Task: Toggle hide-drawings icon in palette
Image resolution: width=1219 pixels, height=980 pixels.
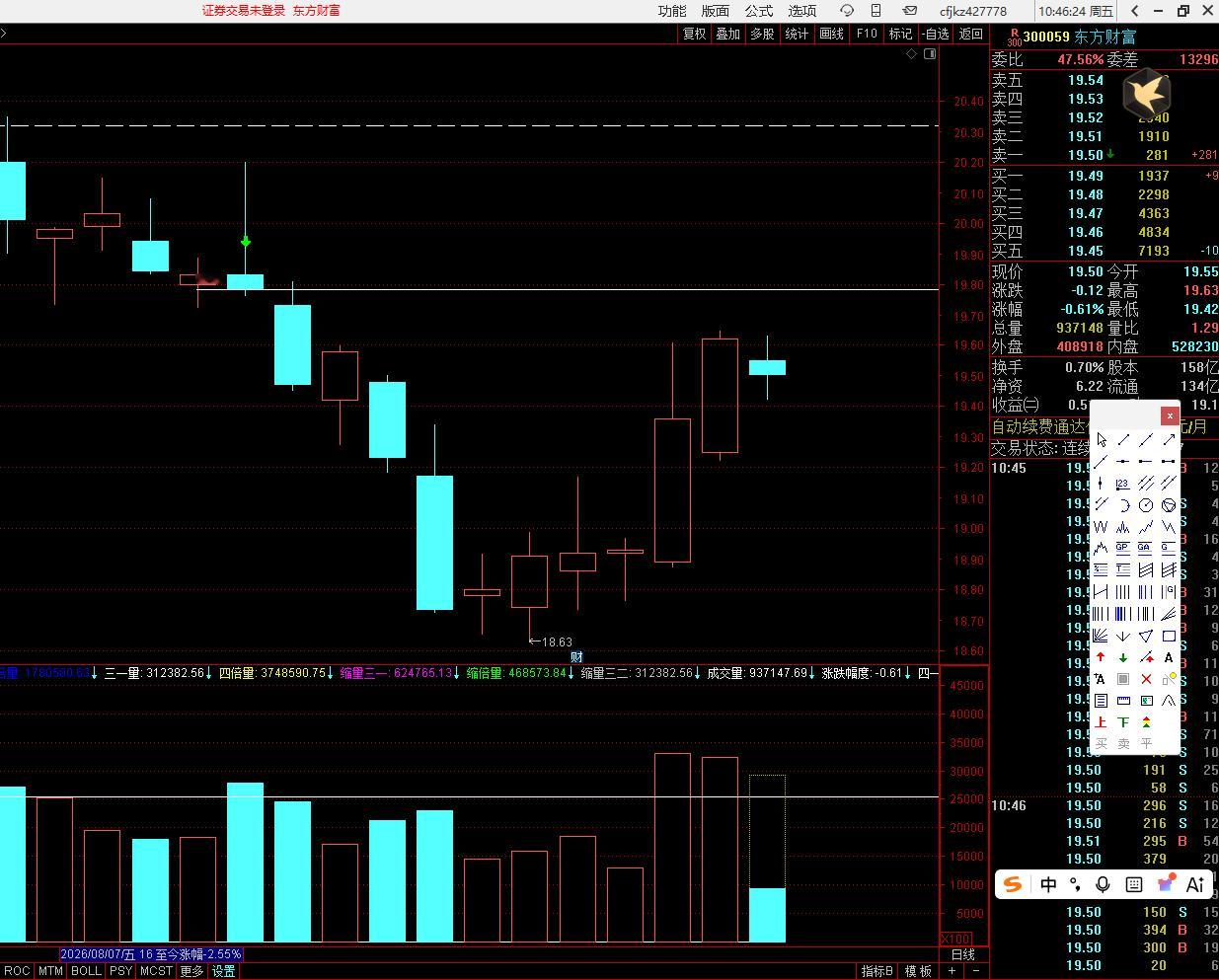Action: click(1169, 679)
